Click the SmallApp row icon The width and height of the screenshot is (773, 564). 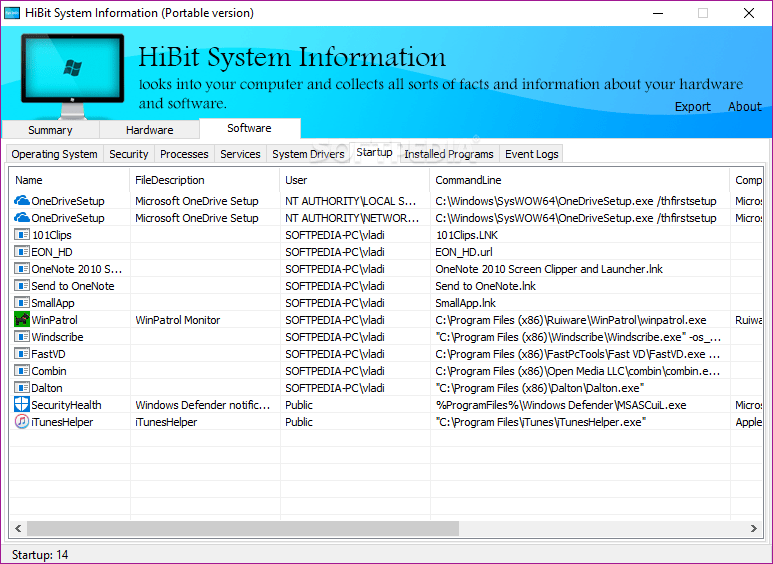click(22, 303)
